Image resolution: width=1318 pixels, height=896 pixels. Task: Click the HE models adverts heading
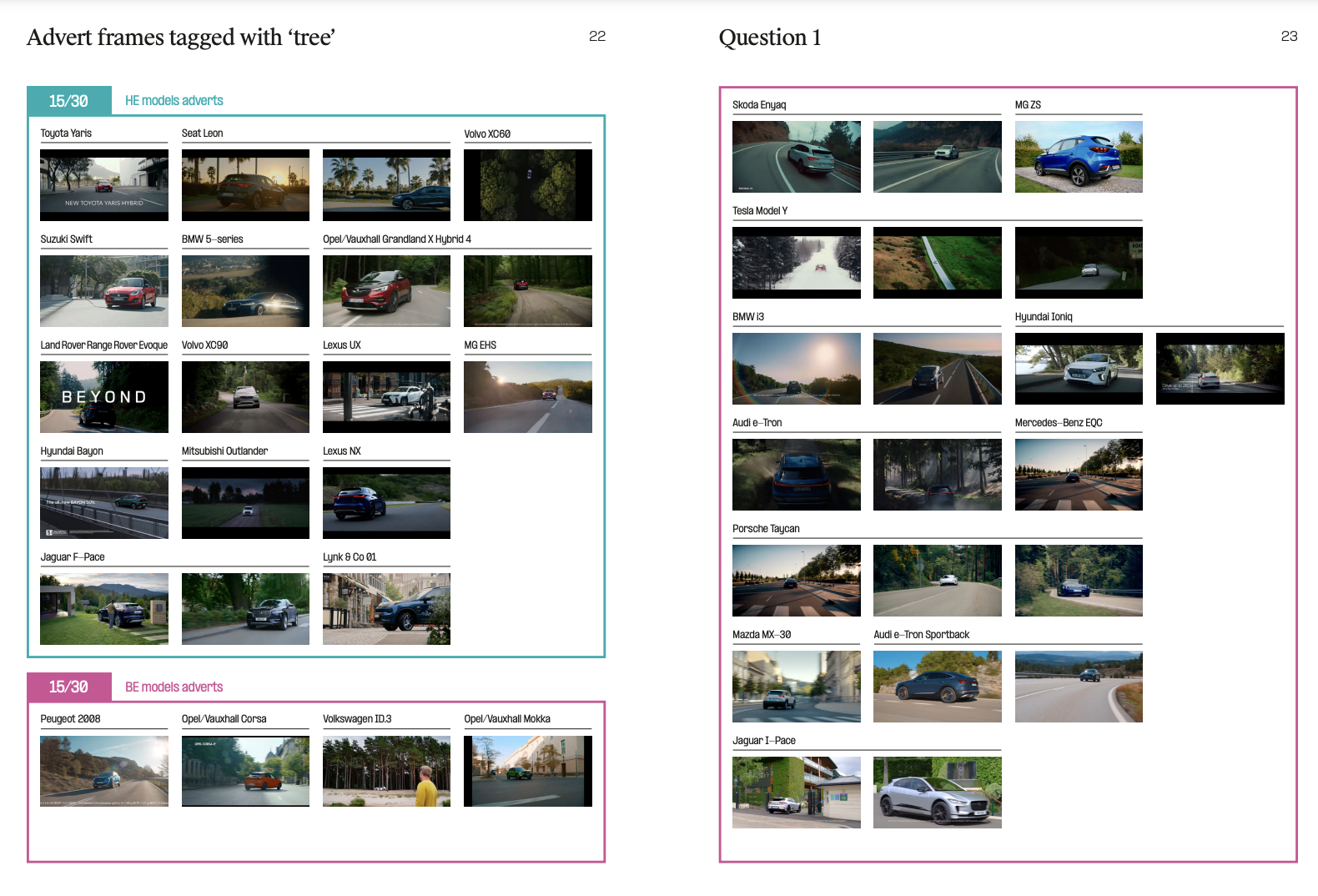coord(174,101)
